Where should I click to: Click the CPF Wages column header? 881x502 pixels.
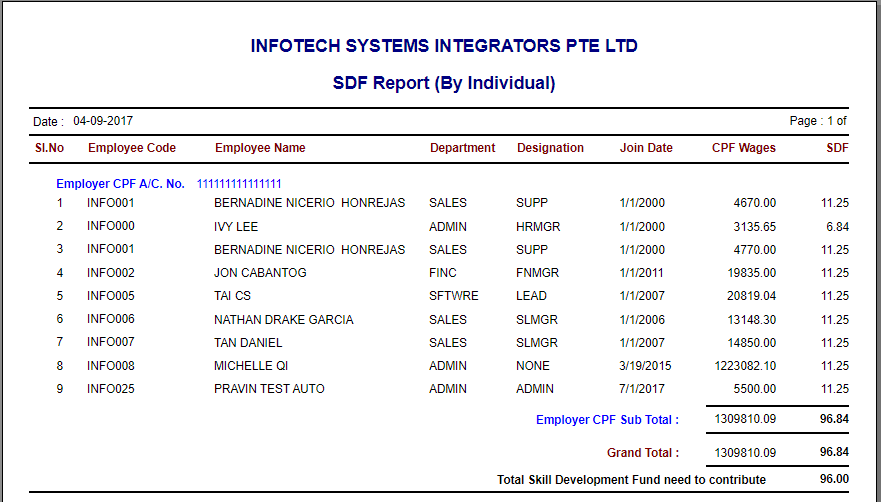tap(743, 148)
